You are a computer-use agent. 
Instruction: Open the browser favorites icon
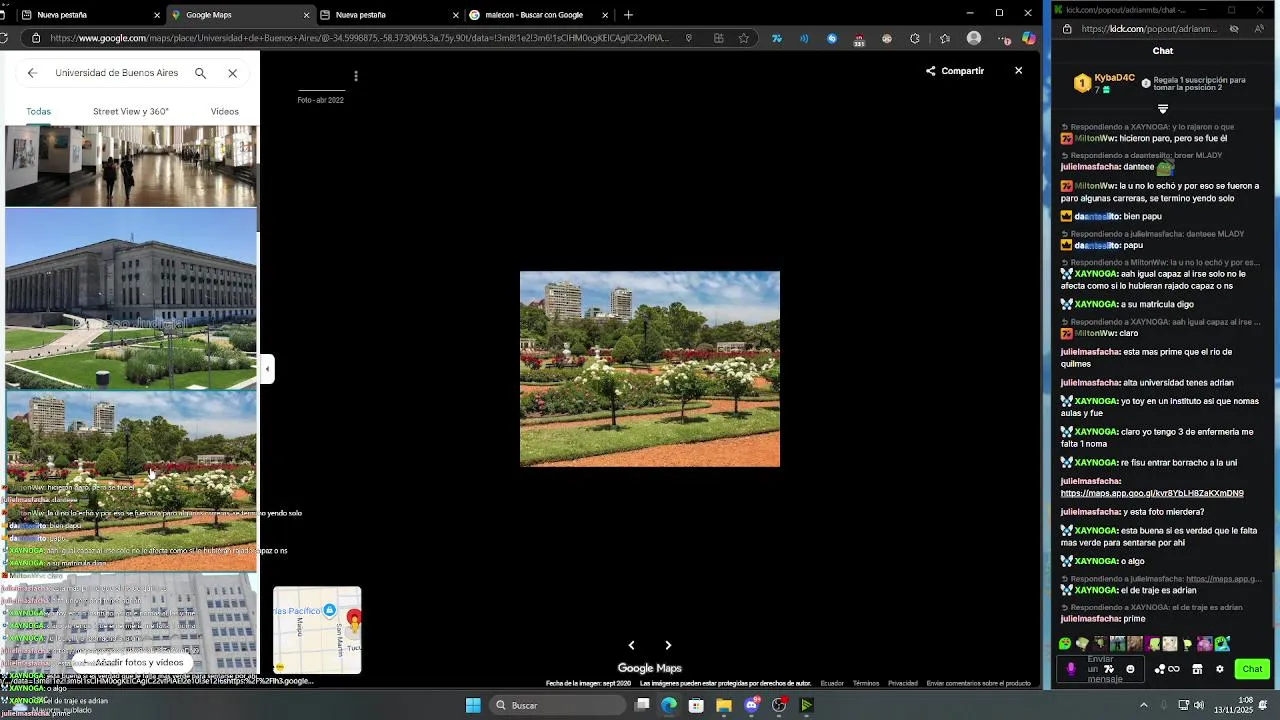pyautogui.click(x=945, y=38)
